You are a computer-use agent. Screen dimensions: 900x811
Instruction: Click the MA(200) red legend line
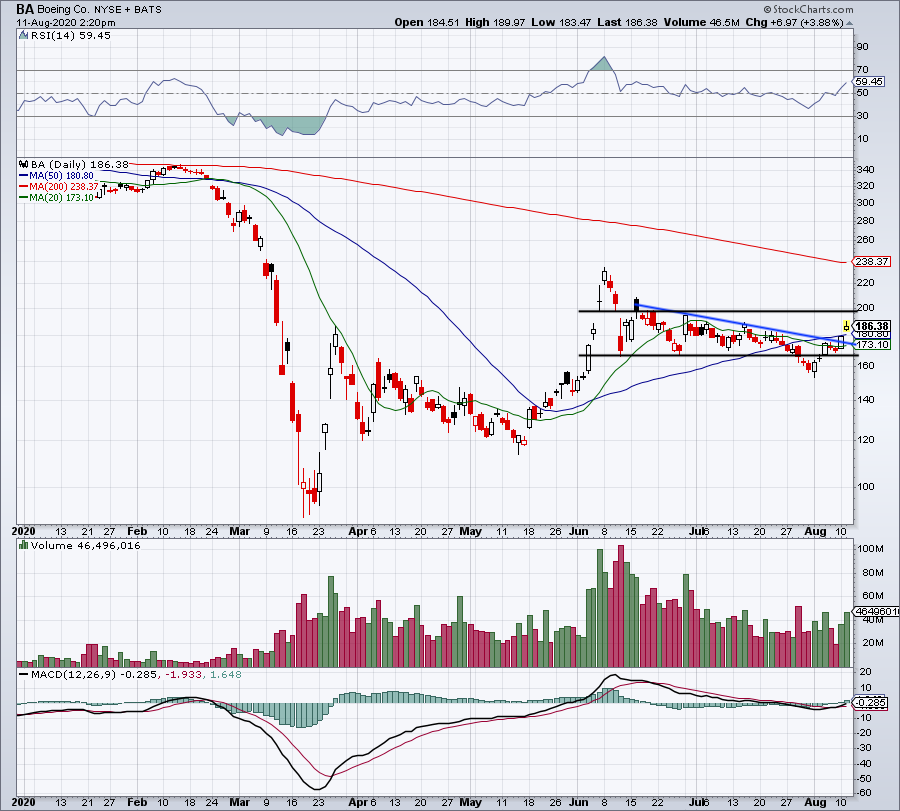24,187
